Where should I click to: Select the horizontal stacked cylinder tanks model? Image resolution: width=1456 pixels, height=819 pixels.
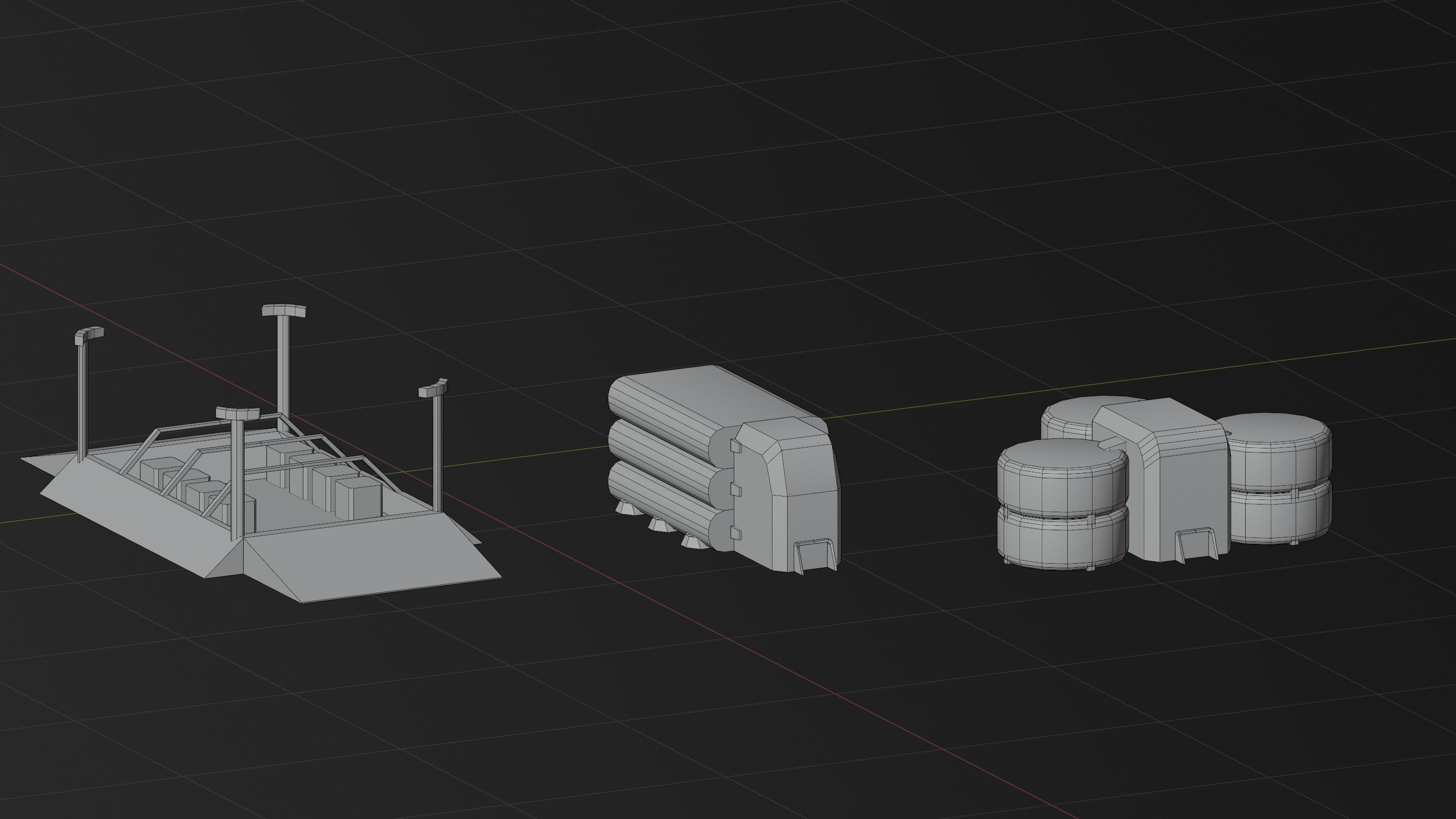coord(723,469)
